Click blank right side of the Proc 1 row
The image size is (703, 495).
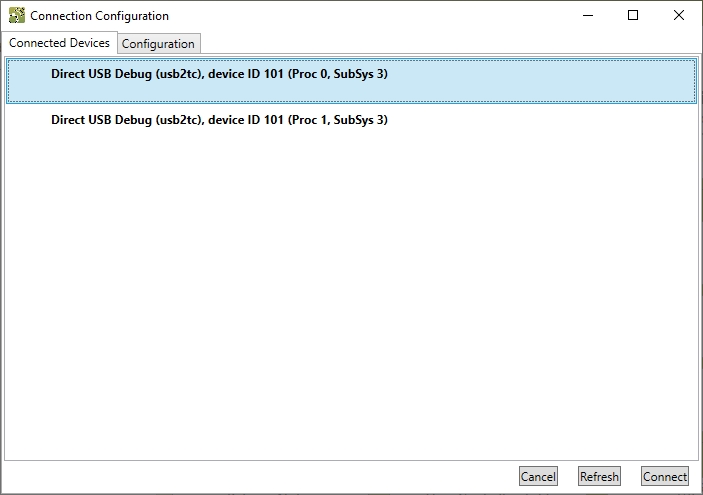coord(550,120)
